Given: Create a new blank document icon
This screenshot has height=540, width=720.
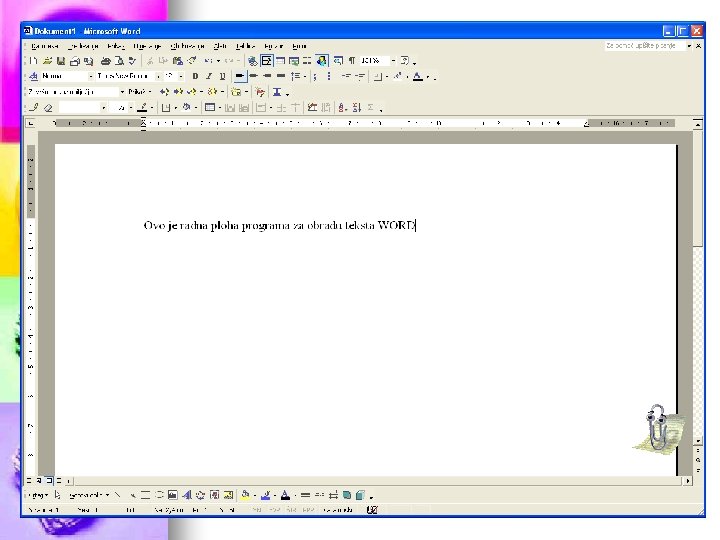Looking at the screenshot, I should click(34, 61).
